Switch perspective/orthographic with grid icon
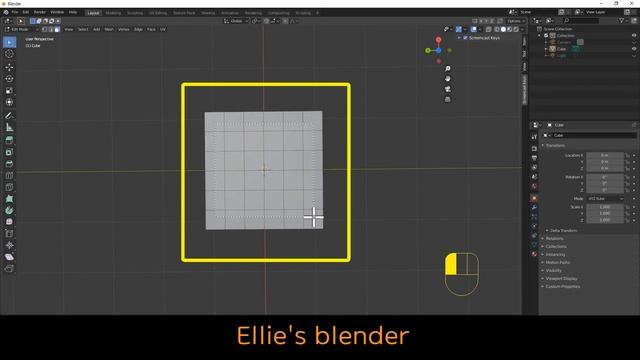Image resolution: width=640 pixels, height=360 pixels. coord(448,99)
